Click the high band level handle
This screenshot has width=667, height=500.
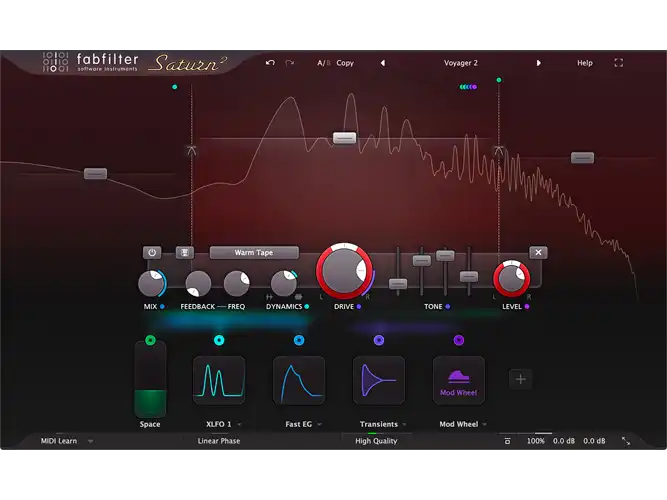pos(582,158)
